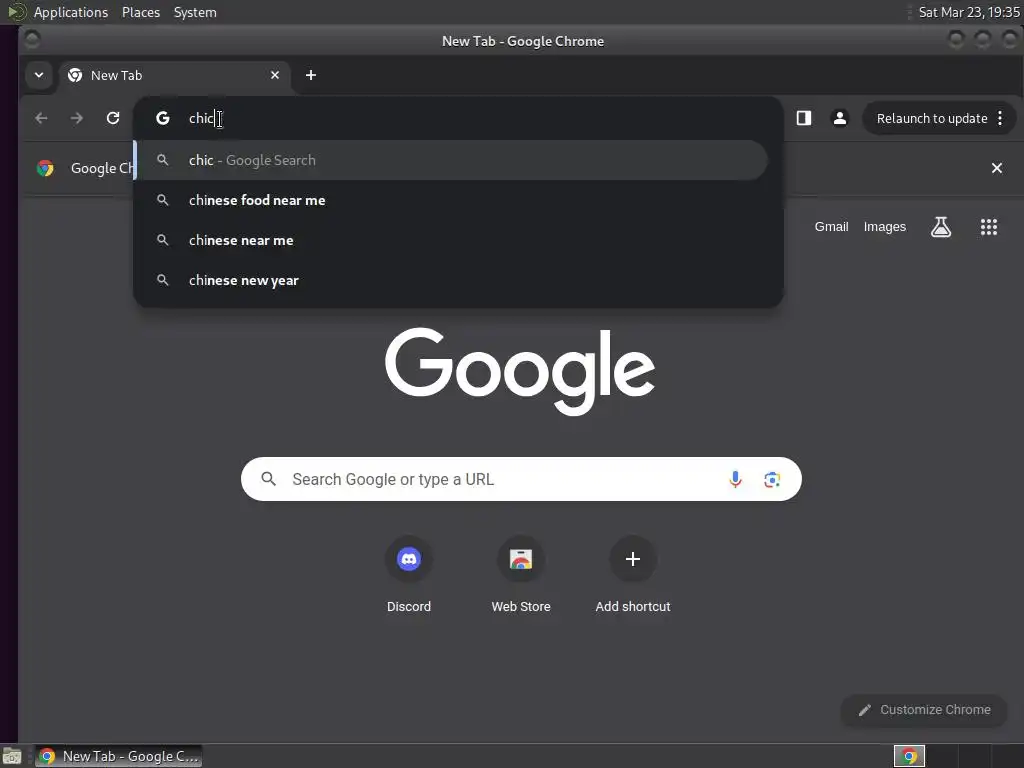Open the Applications menu

[71, 12]
